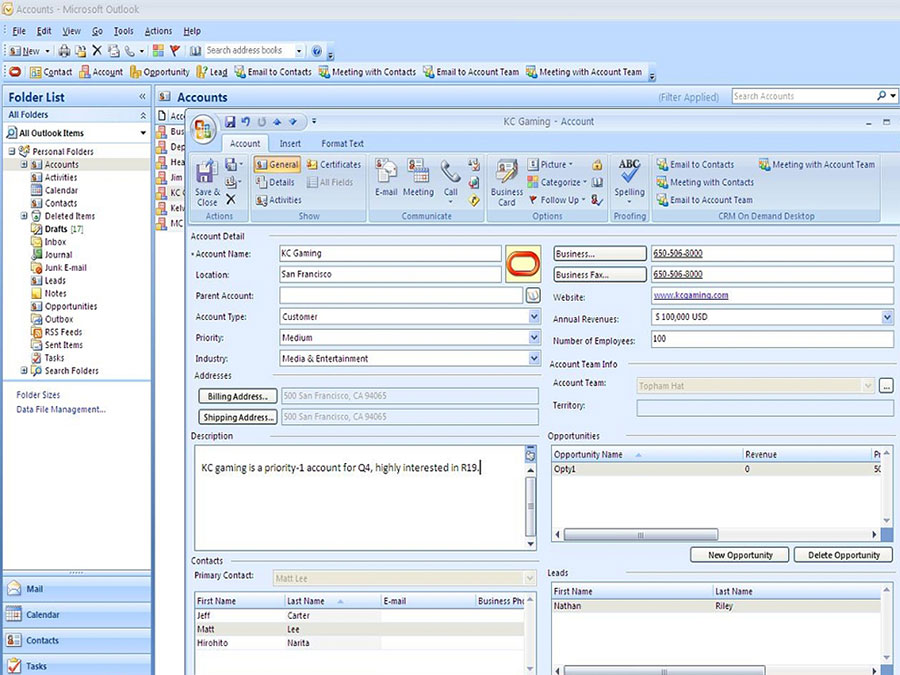Expand the Search Folders node

(x=24, y=371)
